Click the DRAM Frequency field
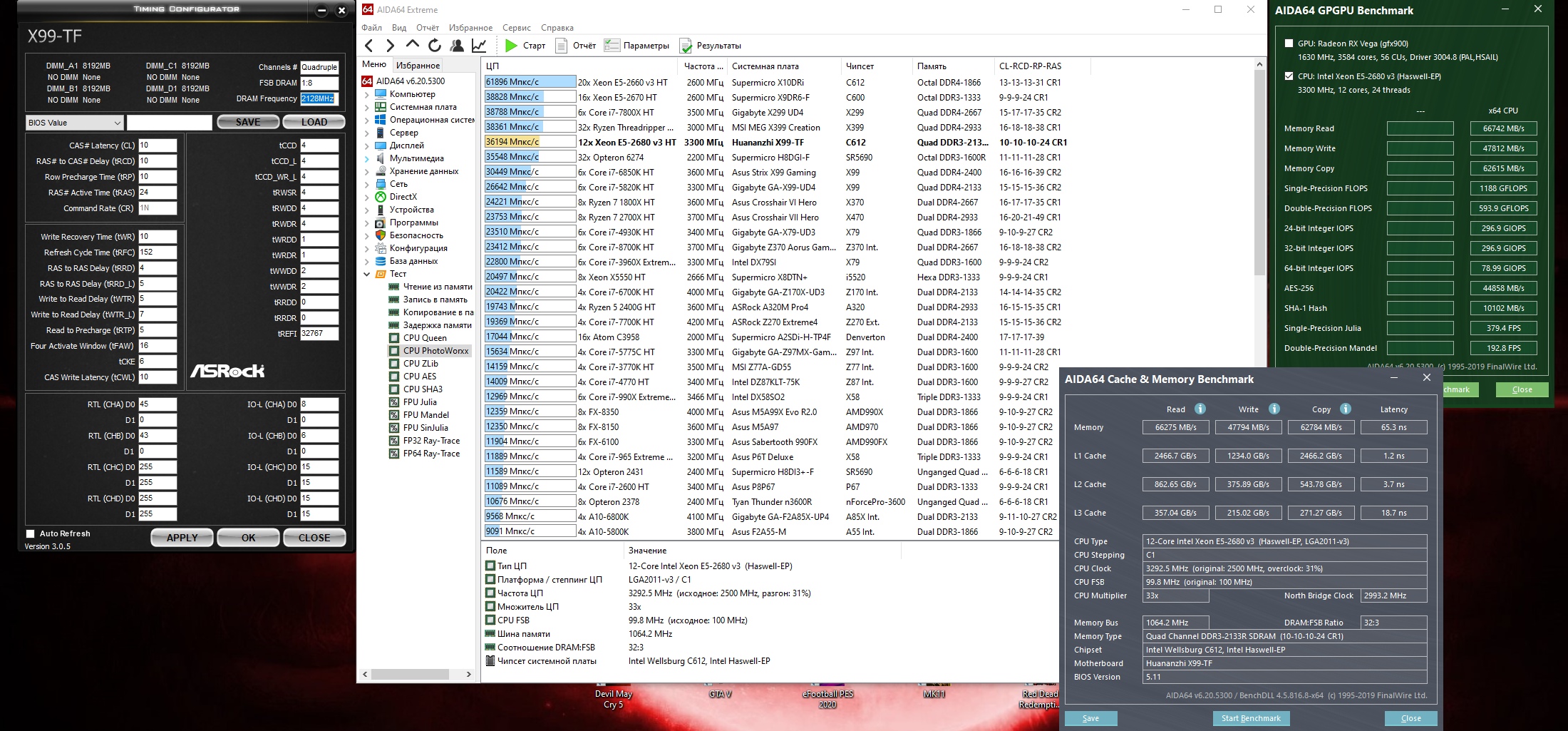The width and height of the screenshot is (1568, 731). [x=319, y=98]
